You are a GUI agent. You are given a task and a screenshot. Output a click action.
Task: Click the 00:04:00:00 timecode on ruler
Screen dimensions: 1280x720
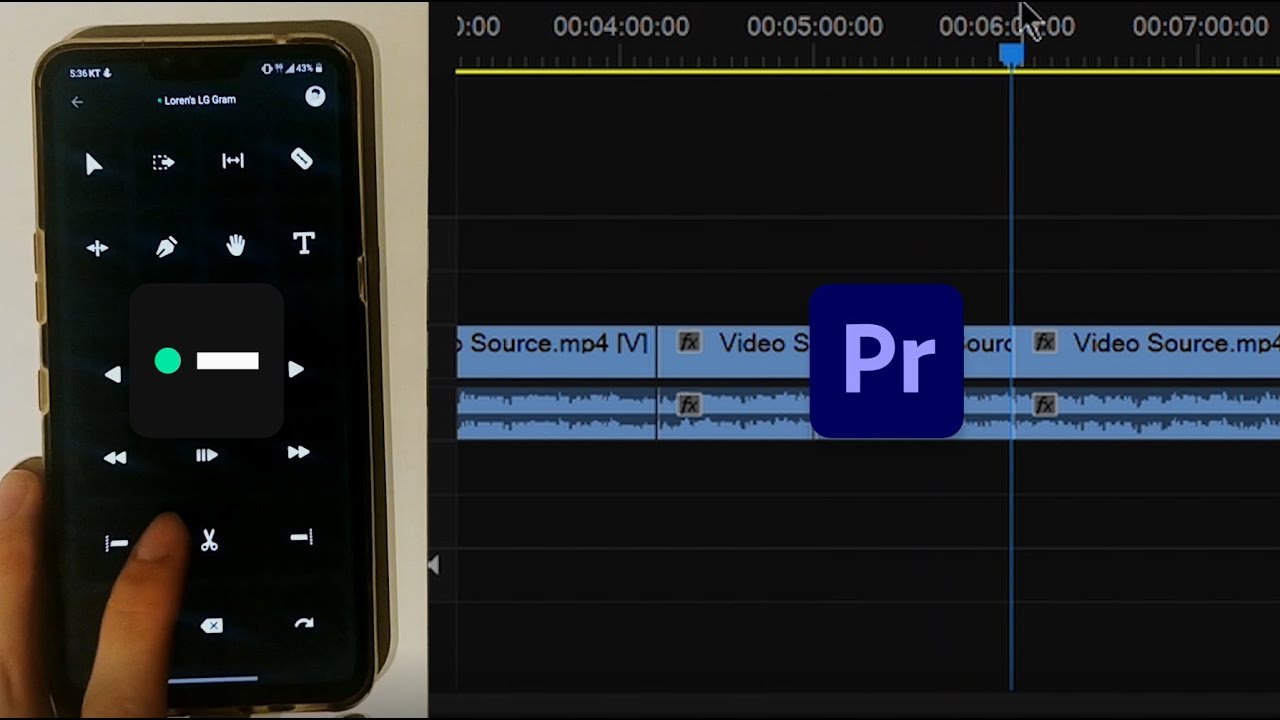pyautogui.click(x=621, y=26)
